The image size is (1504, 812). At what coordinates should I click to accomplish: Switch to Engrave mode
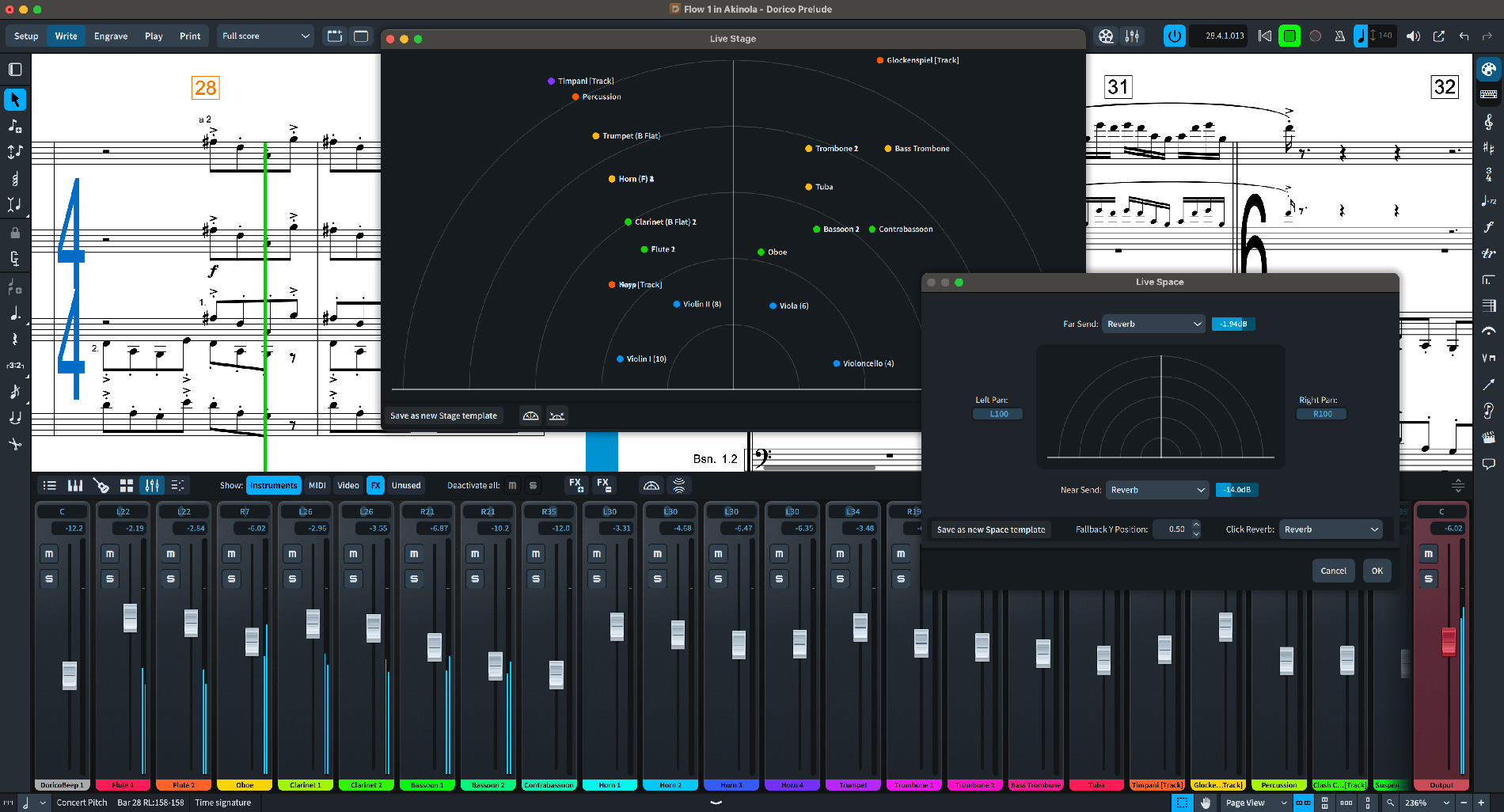click(x=111, y=36)
